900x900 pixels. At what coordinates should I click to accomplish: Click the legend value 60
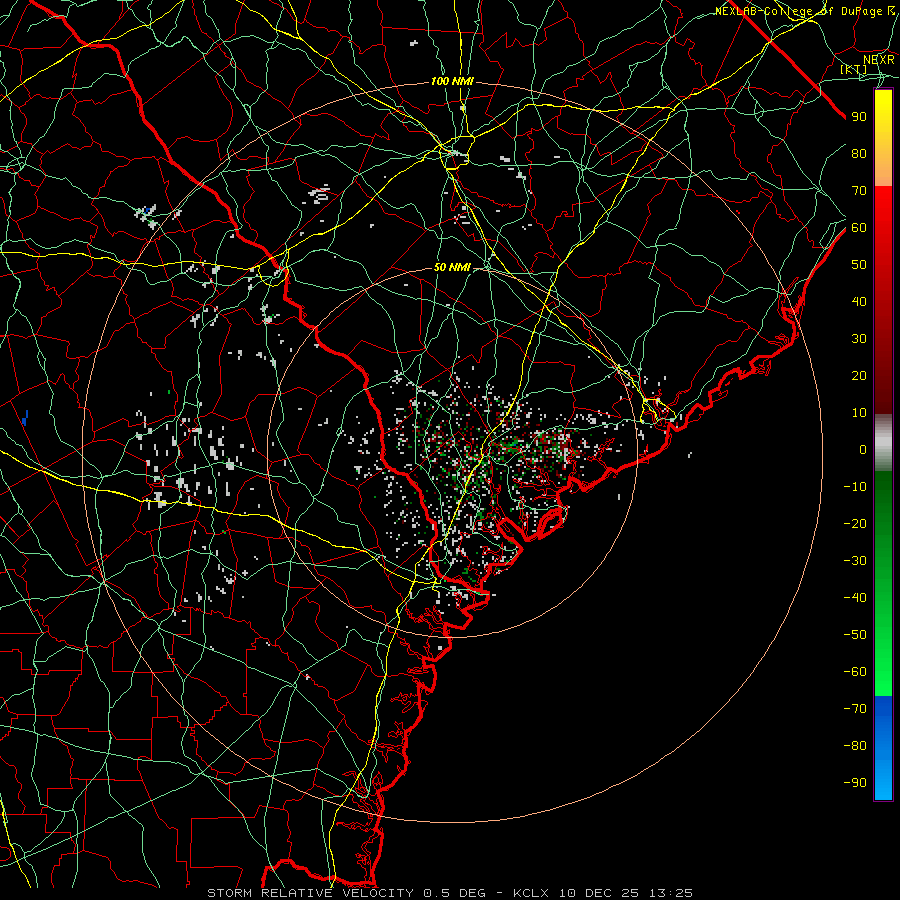[x=859, y=228]
